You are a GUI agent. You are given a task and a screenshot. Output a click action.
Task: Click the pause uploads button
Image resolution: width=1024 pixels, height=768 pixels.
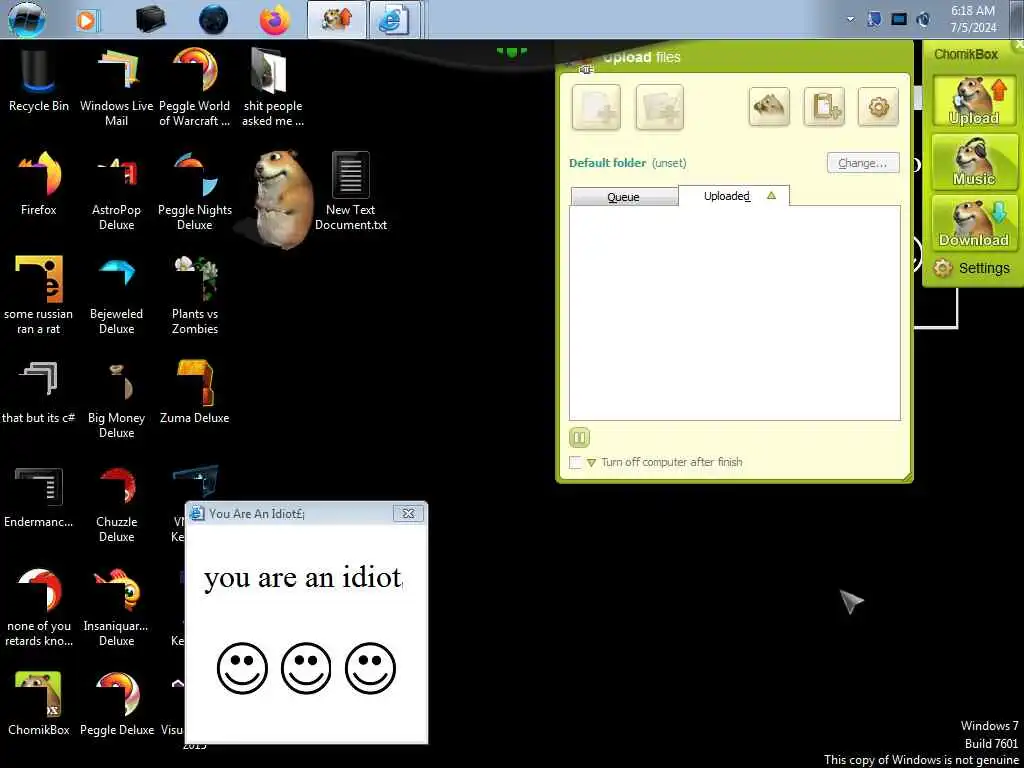coord(579,438)
